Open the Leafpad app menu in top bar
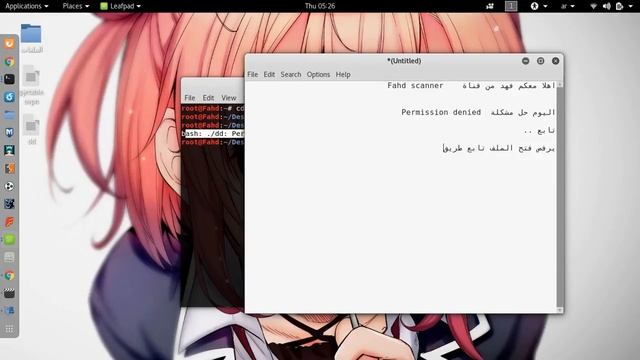This screenshot has height=360, width=640. [x=121, y=6]
